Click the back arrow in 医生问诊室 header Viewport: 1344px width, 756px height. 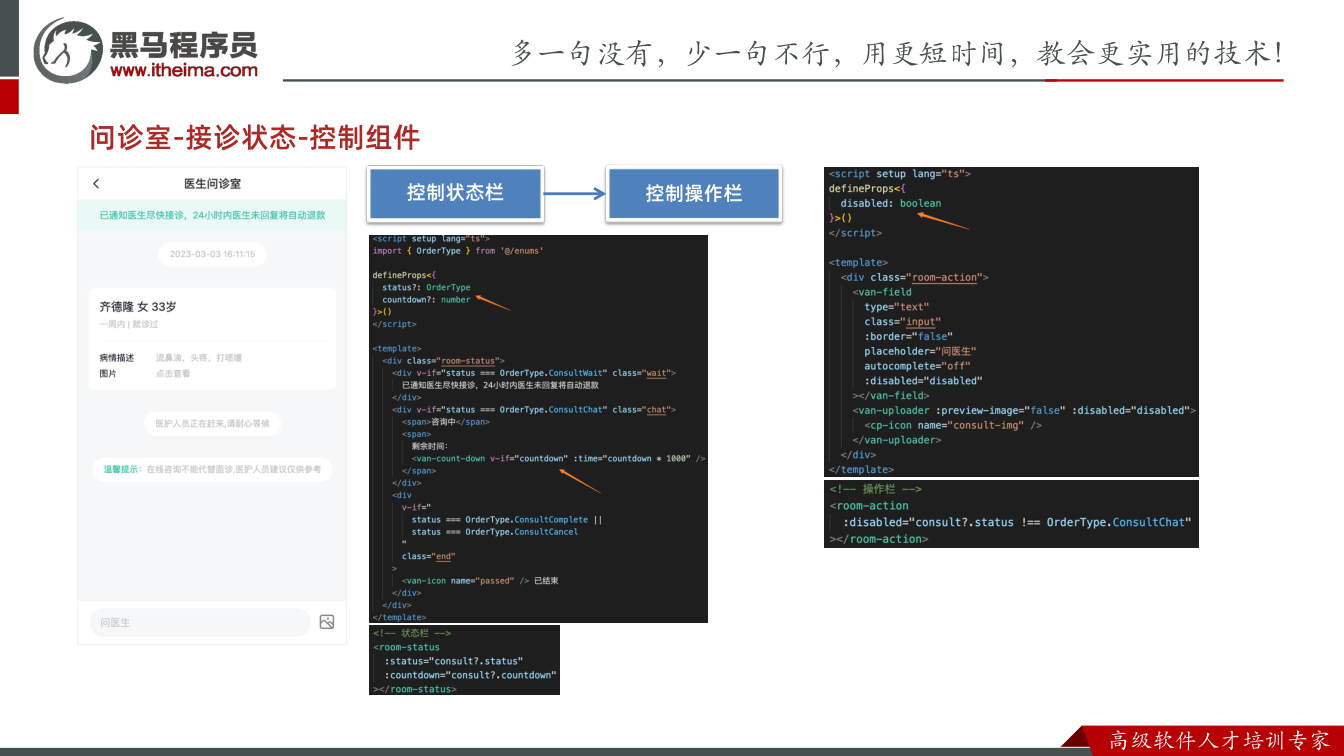coord(96,184)
